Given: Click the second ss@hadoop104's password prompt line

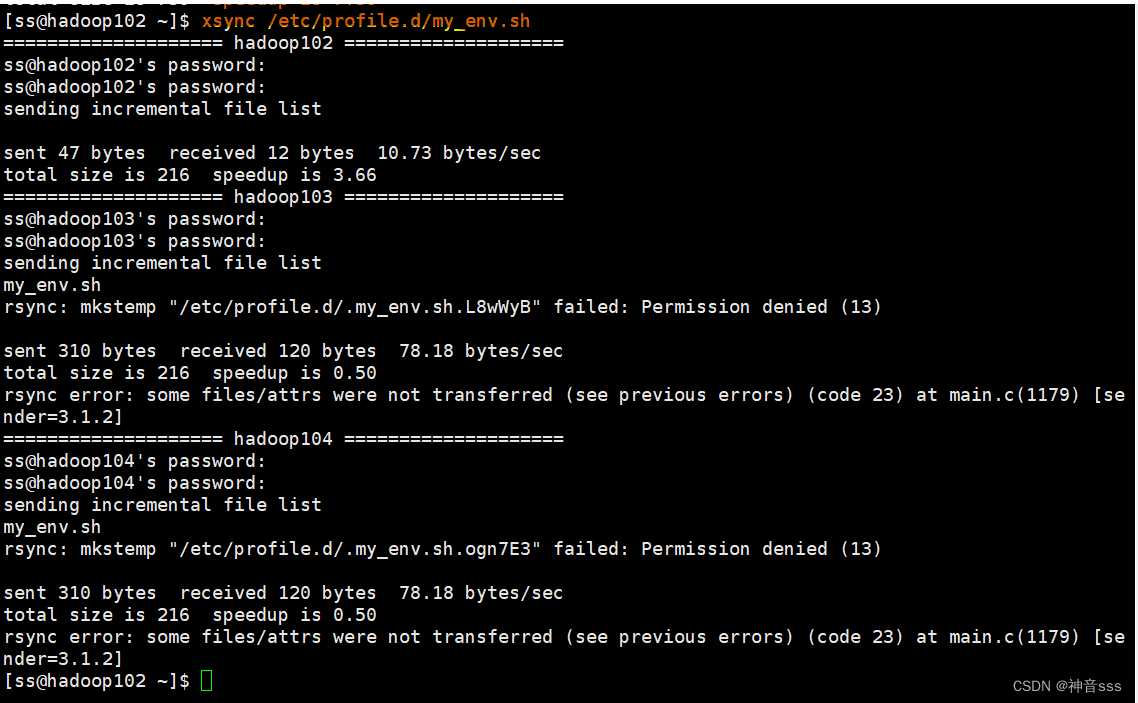Looking at the screenshot, I should (135, 483).
